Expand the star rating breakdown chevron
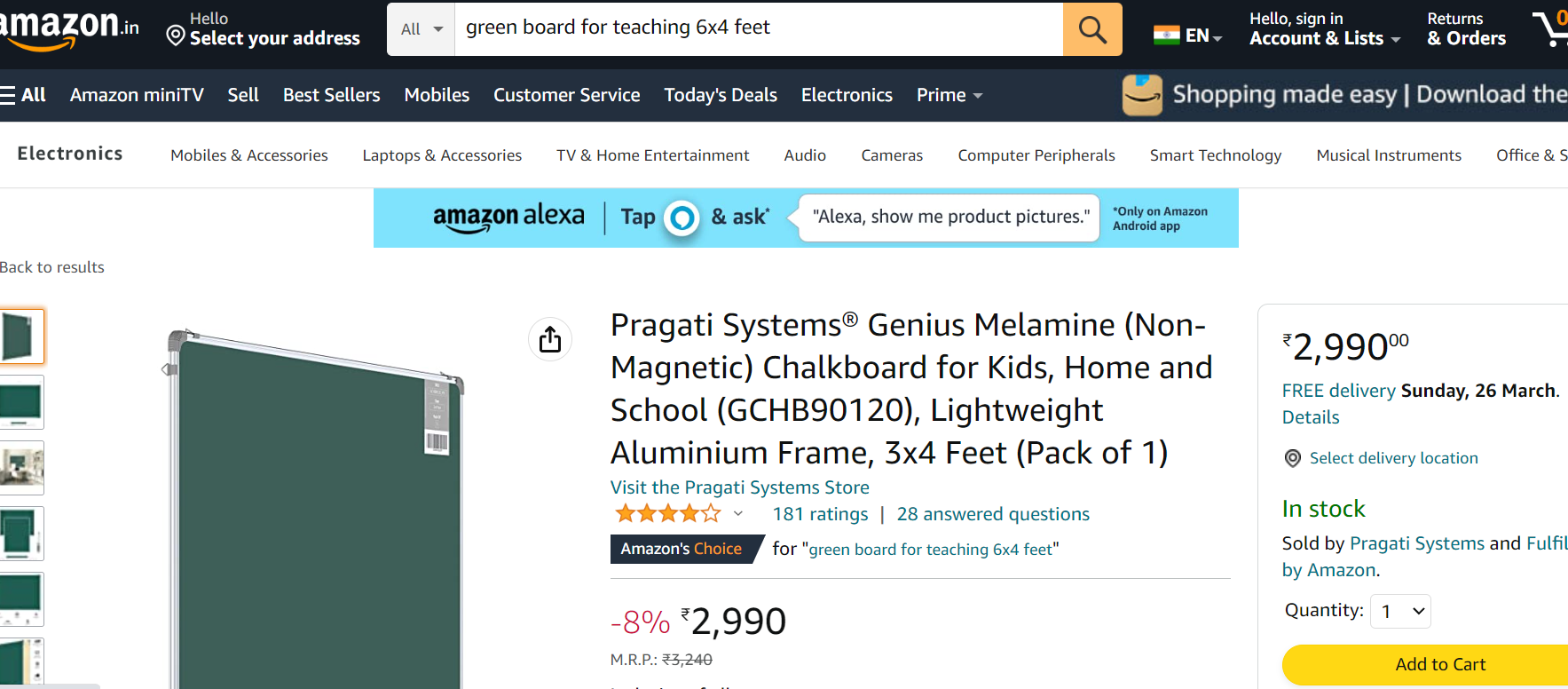Screen dimensions: 1568x689 pos(737,513)
